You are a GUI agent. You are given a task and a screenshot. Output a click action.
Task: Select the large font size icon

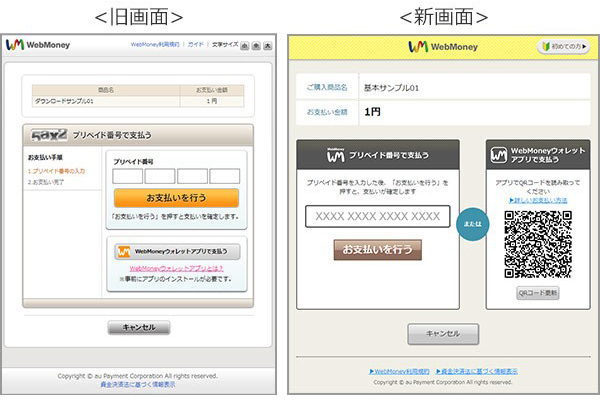(x=267, y=45)
